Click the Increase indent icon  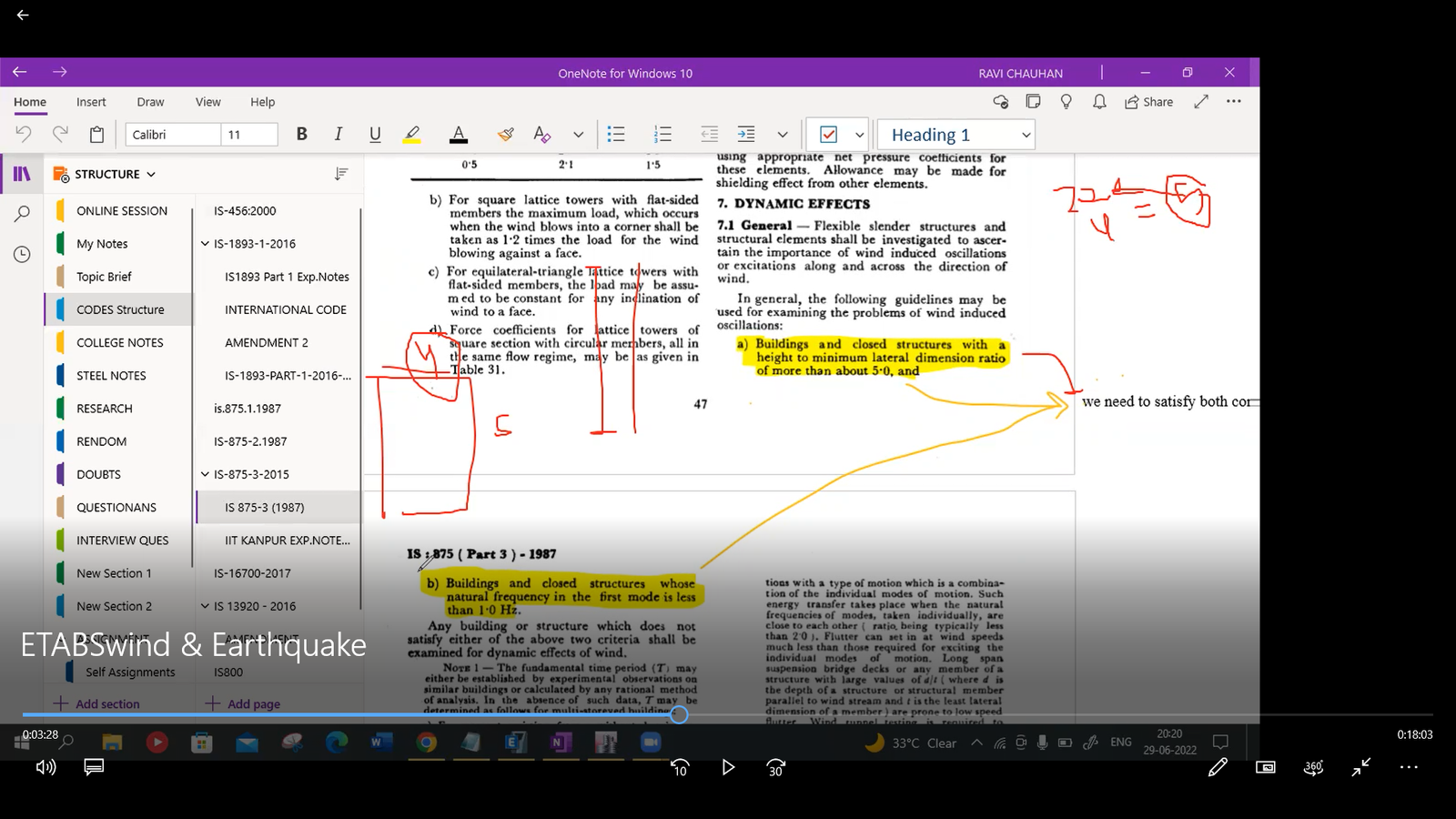click(746, 135)
